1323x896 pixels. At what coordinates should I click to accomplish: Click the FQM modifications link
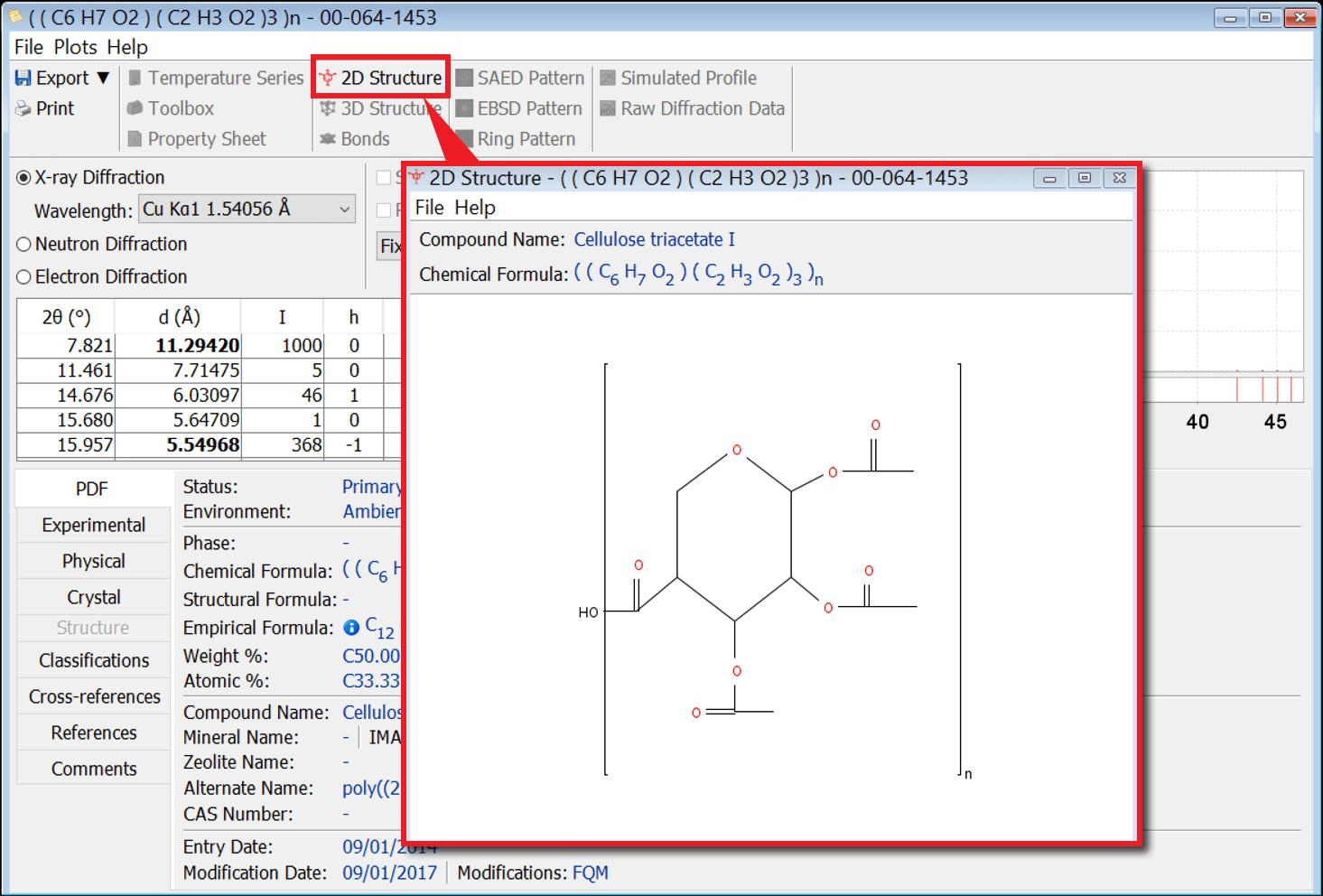591,873
